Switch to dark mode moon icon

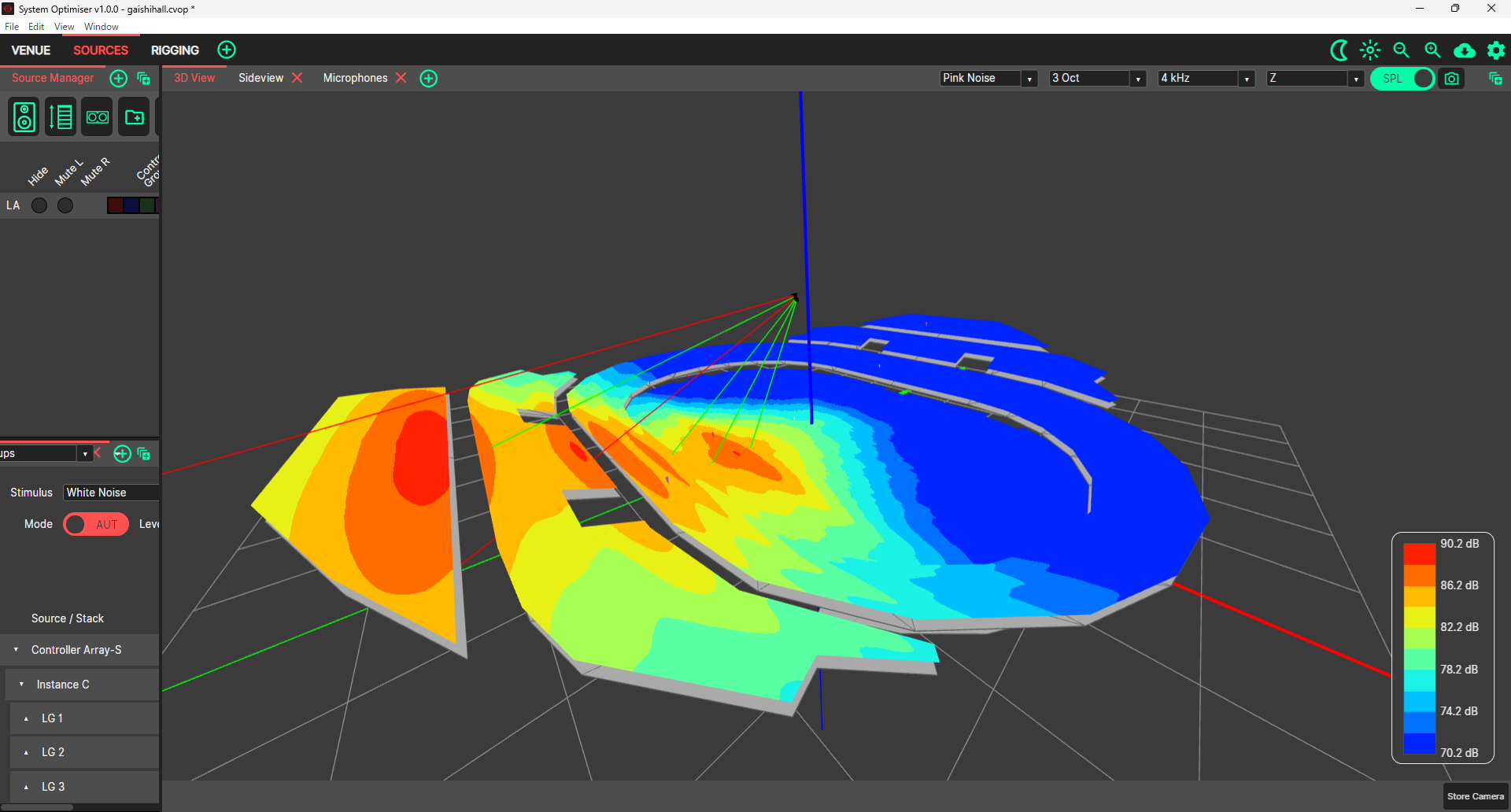[1339, 50]
